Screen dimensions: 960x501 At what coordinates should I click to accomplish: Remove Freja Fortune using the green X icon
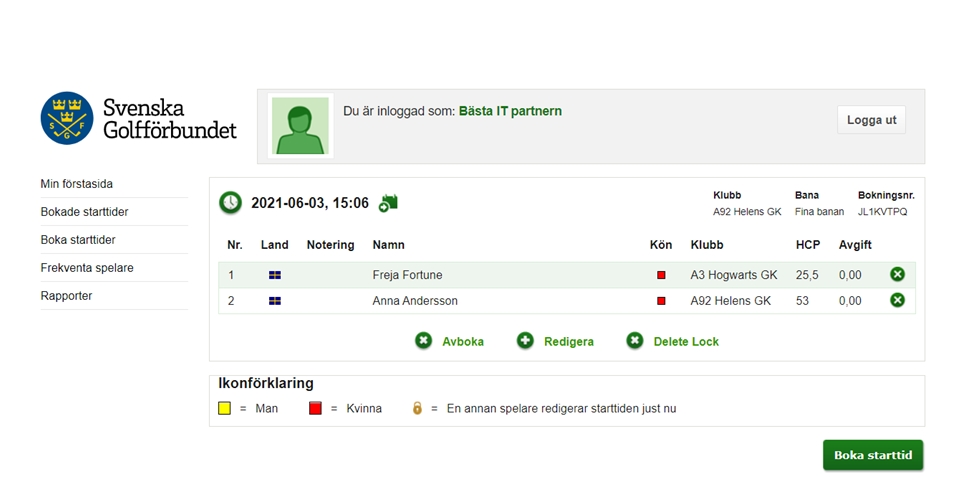898,274
